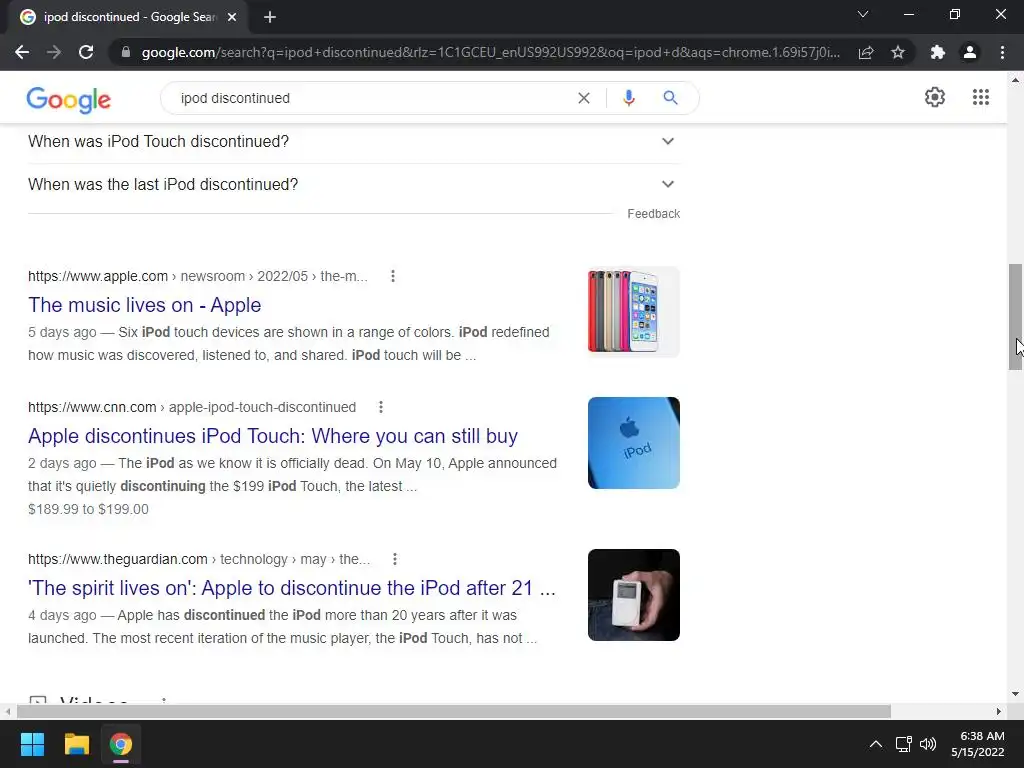Open the Windows Start menu
1024x768 pixels.
click(x=32, y=744)
